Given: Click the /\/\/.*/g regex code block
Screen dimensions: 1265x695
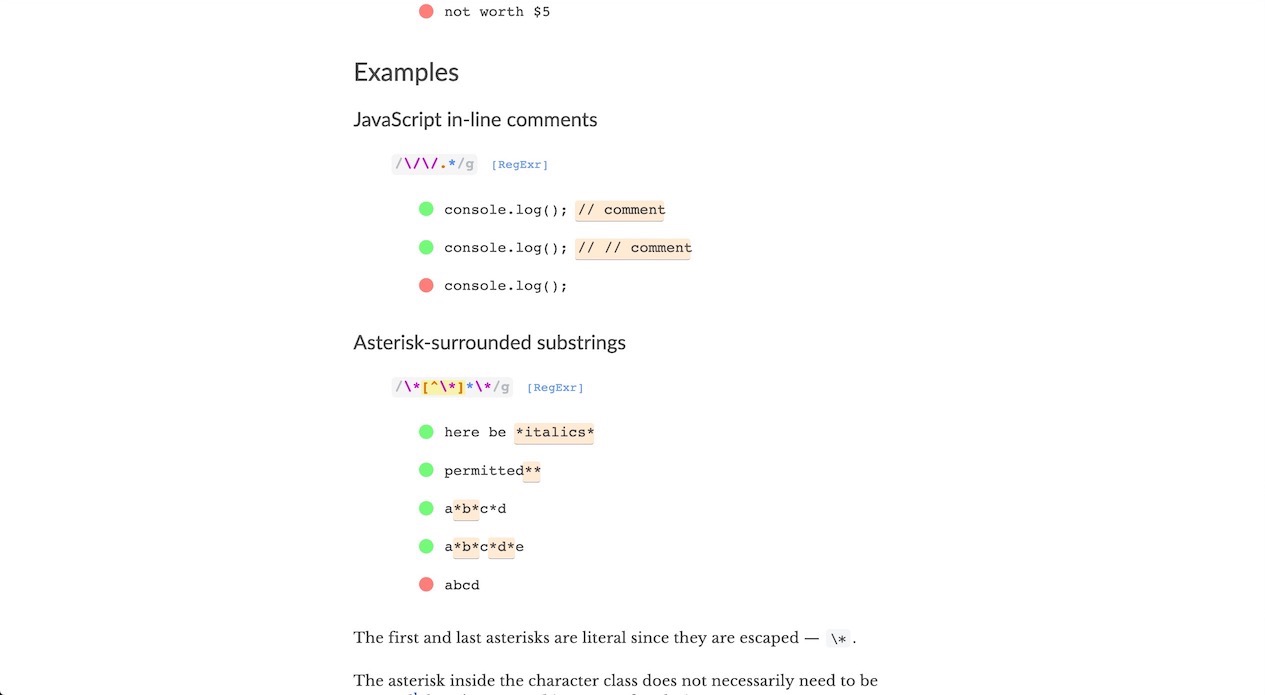Looking at the screenshot, I should pos(435,164).
